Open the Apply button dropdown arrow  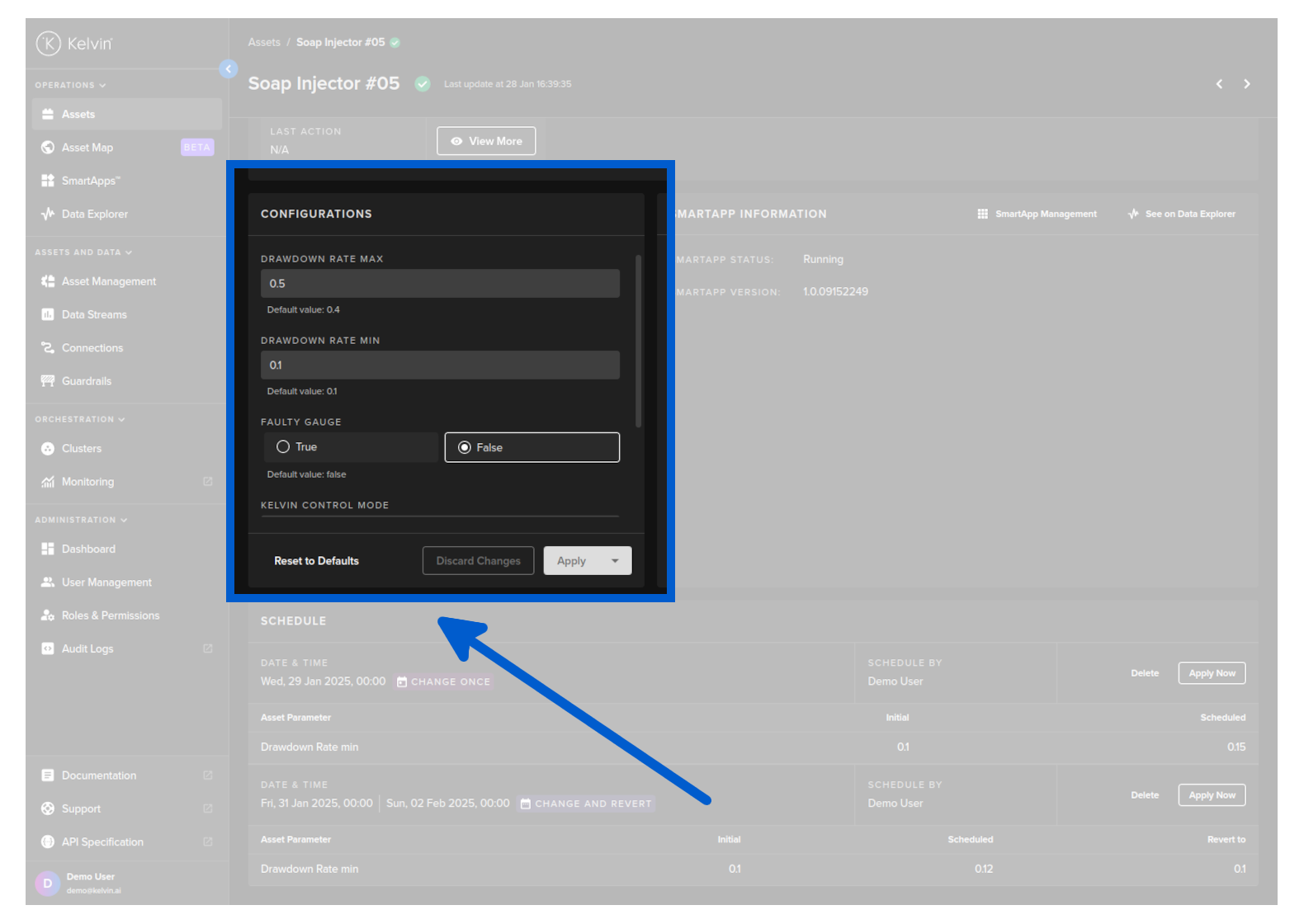coord(615,561)
